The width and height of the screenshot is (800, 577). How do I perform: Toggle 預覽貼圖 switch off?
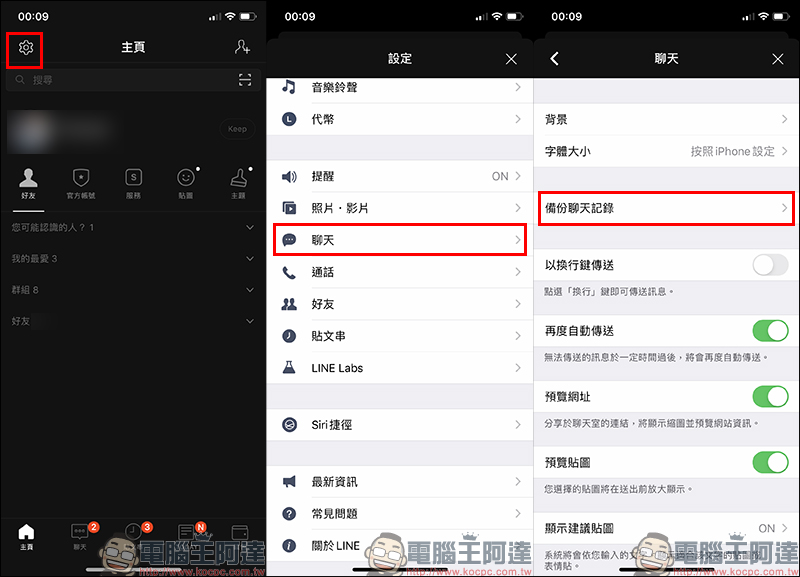pos(770,462)
